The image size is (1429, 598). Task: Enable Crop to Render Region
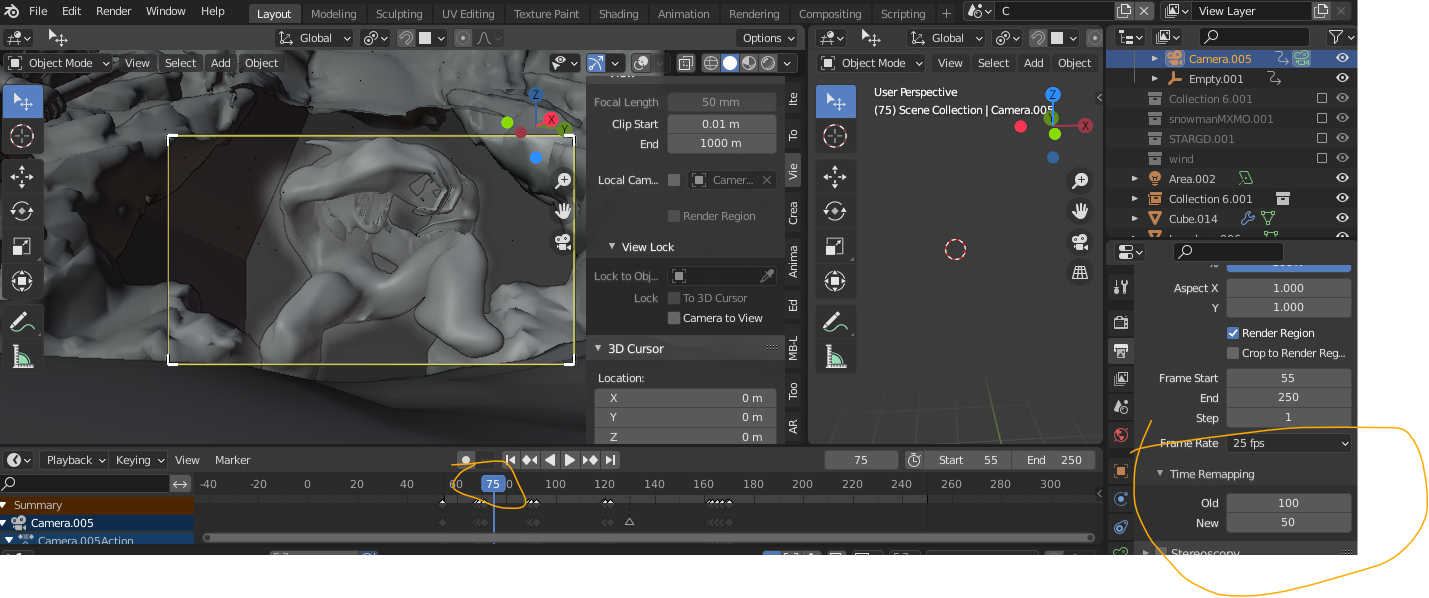tap(1233, 352)
